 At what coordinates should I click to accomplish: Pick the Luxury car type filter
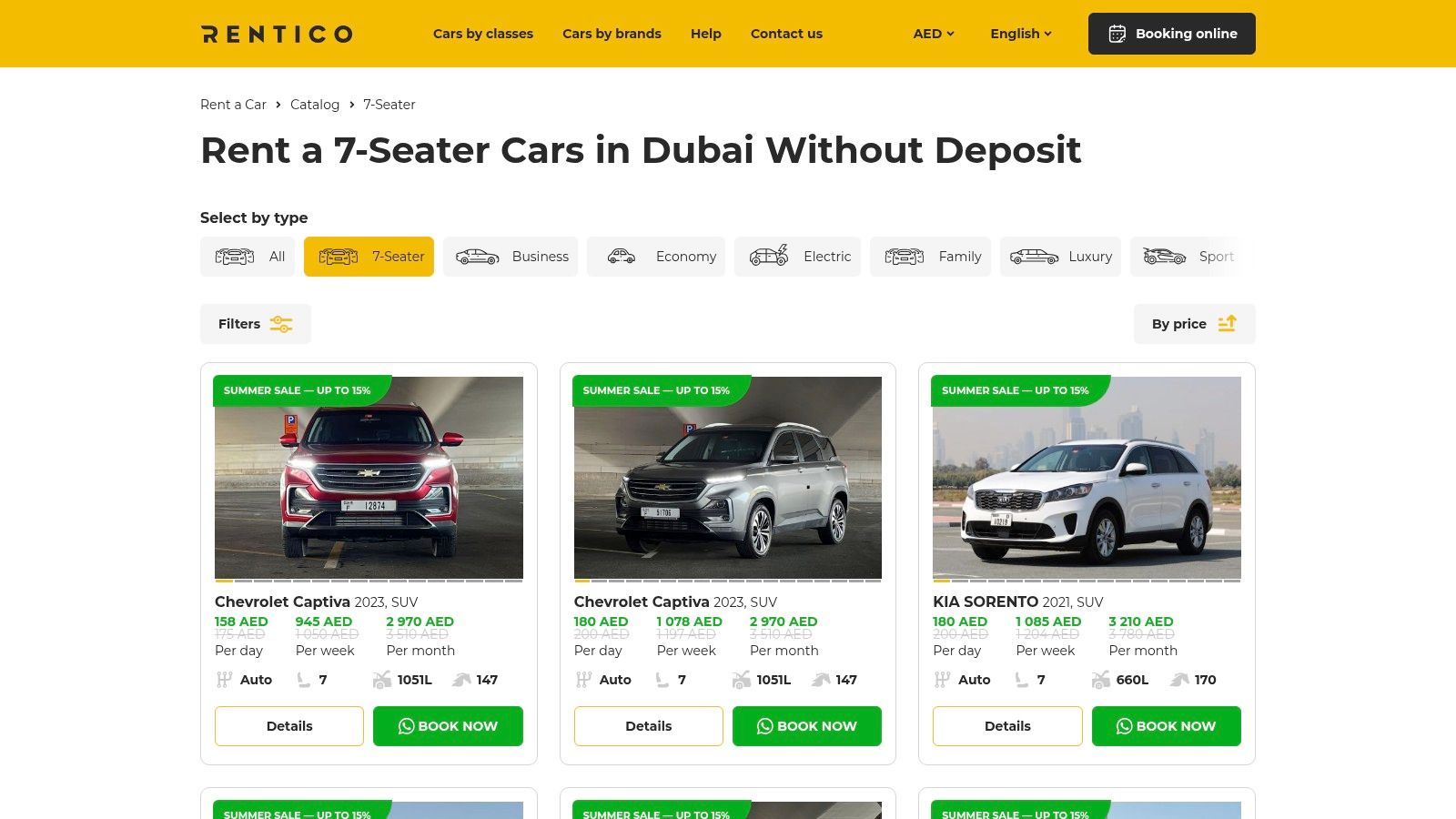point(1060,257)
